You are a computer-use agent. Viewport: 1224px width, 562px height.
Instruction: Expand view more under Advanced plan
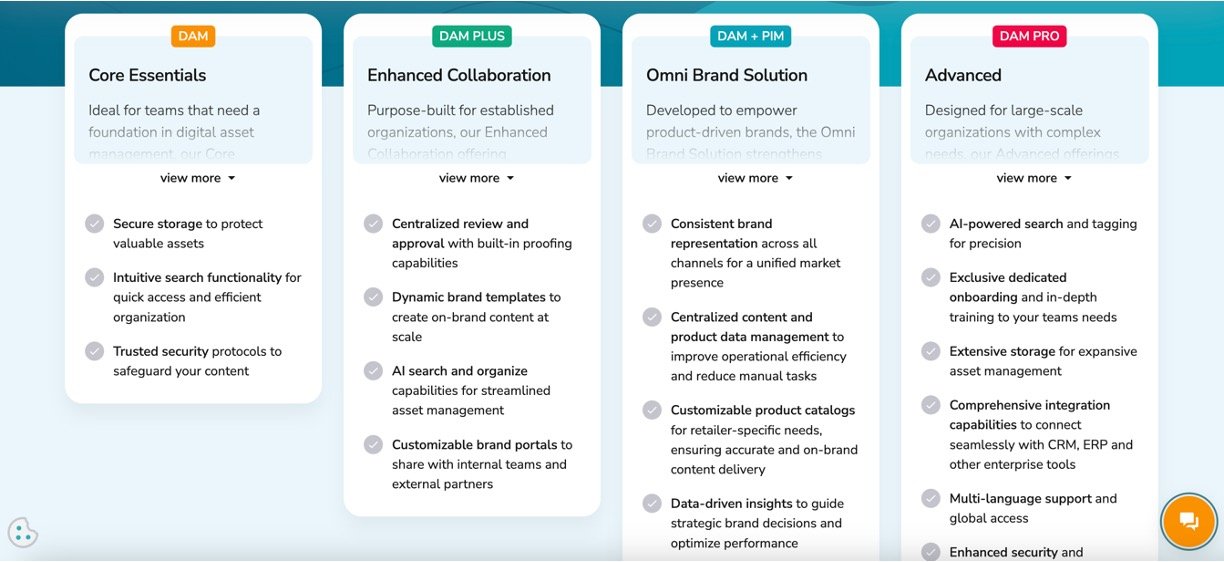[1033, 178]
